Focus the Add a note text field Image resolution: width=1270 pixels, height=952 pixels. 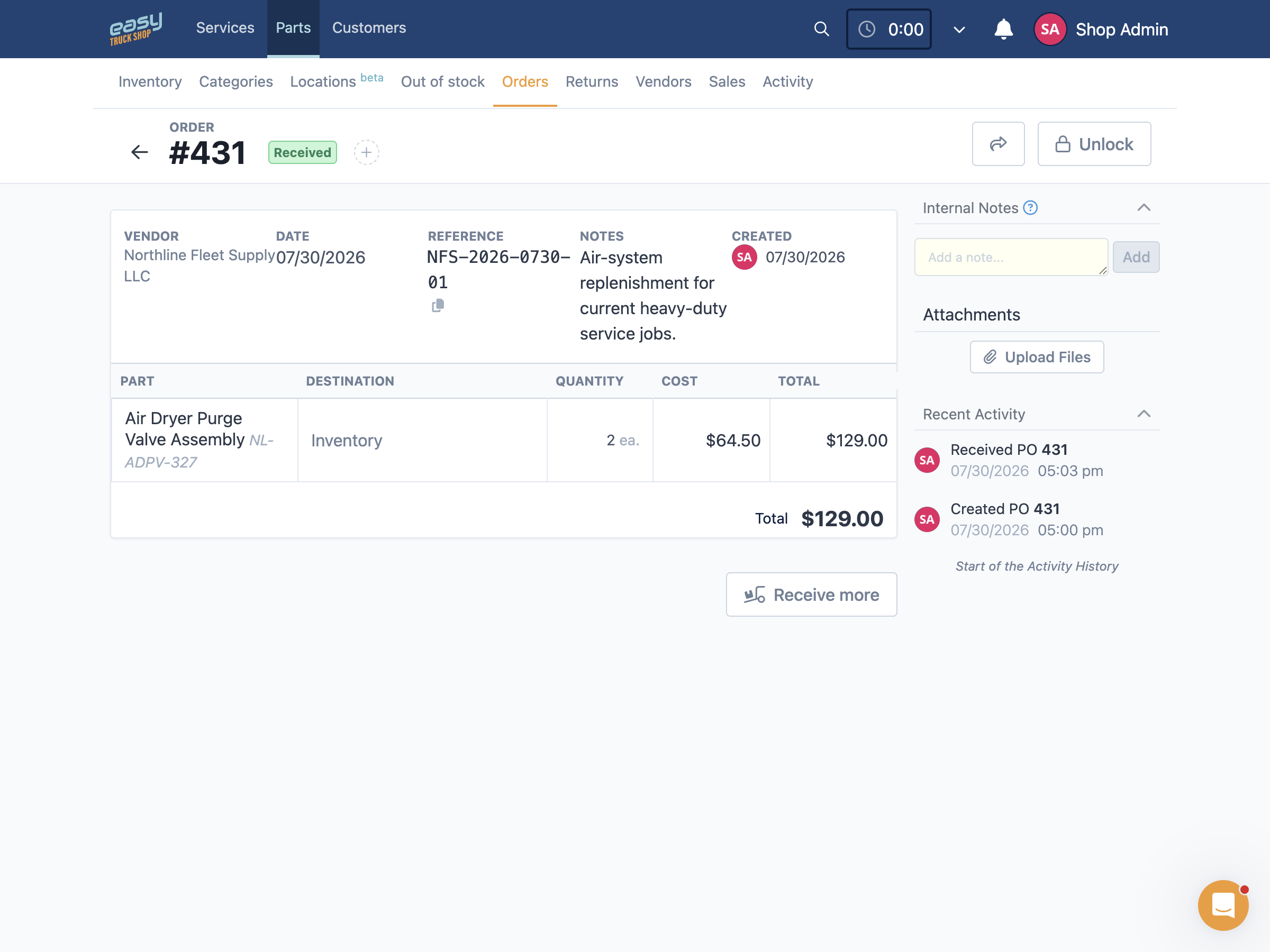tap(1011, 257)
